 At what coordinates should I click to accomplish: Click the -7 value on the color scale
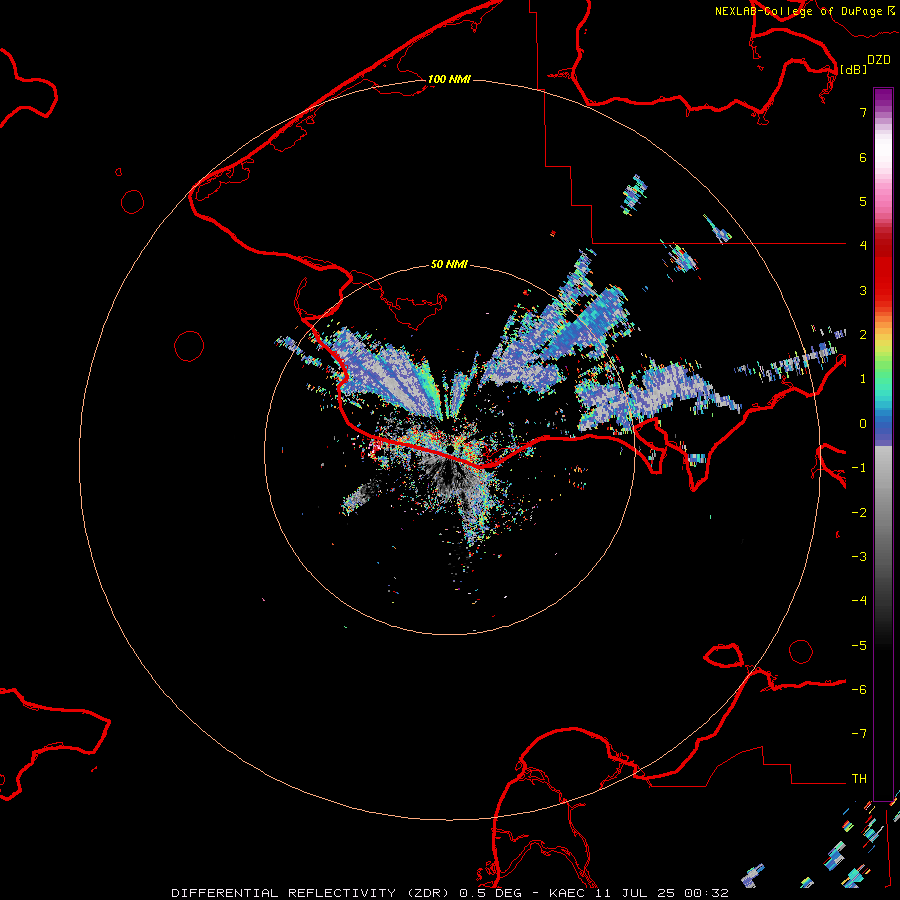[859, 734]
